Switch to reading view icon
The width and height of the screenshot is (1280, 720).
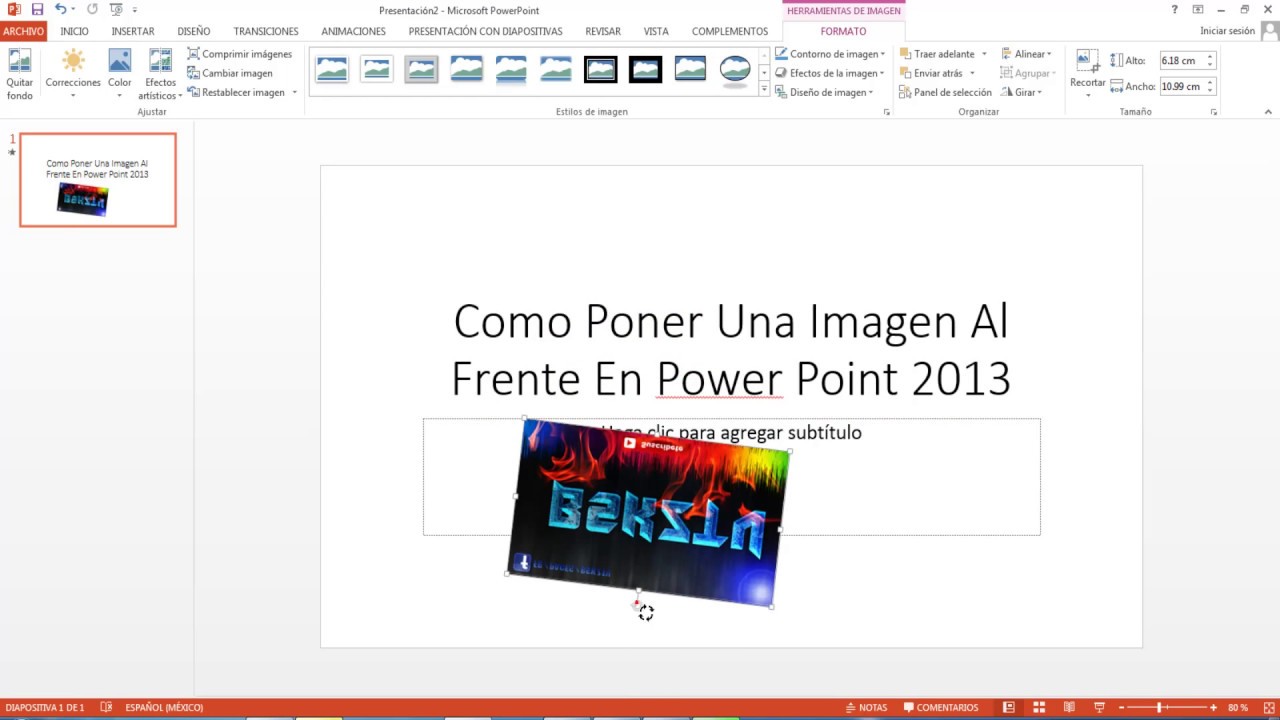coord(1069,708)
